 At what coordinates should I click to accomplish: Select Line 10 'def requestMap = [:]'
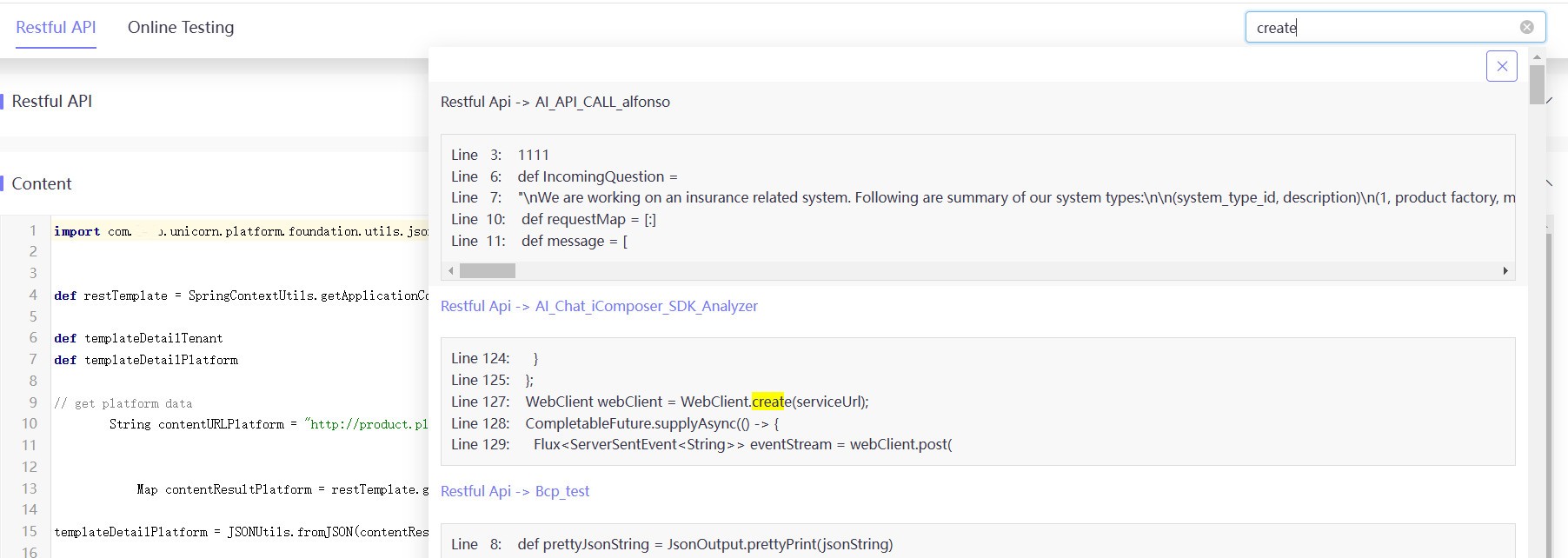point(554,219)
